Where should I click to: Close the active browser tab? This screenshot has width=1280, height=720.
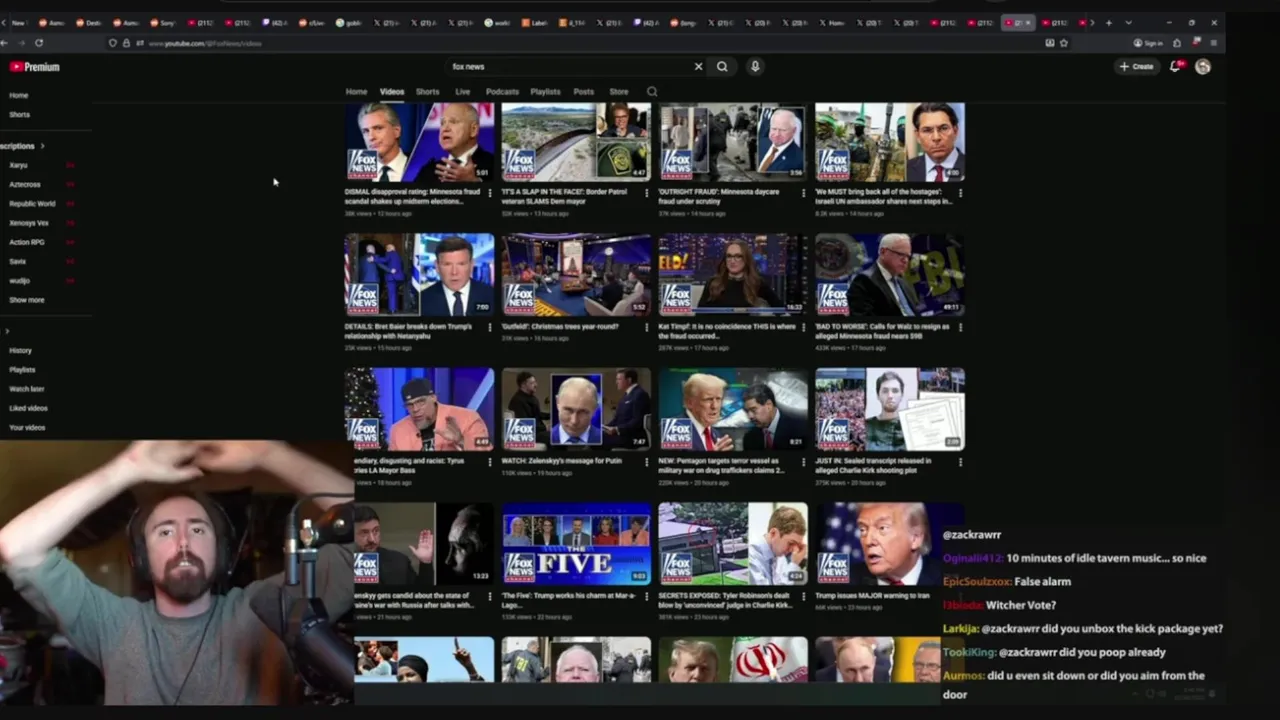[x=1028, y=23]
